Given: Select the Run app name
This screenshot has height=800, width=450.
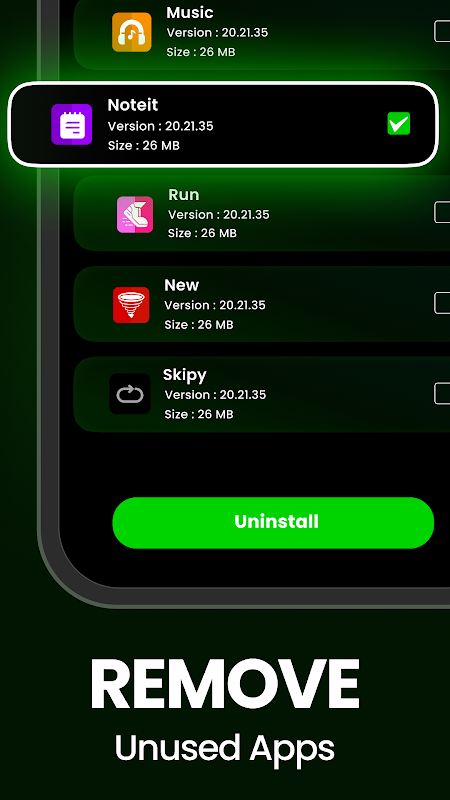Looking at the screenshot, I should pyautogui.click(x=184, y=195).
